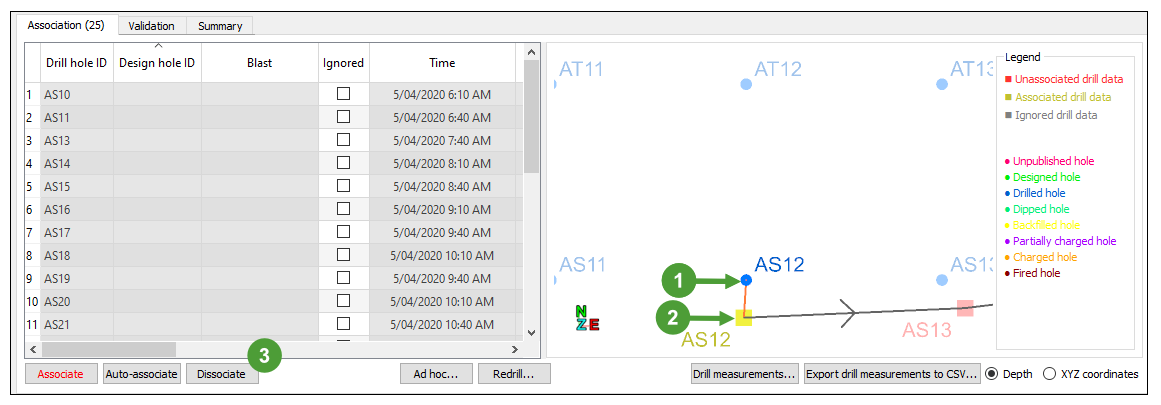This screenshot has width=1161, height=405.
Task: Click Charged hole legend entry
Action: [x=1040, y=258]
